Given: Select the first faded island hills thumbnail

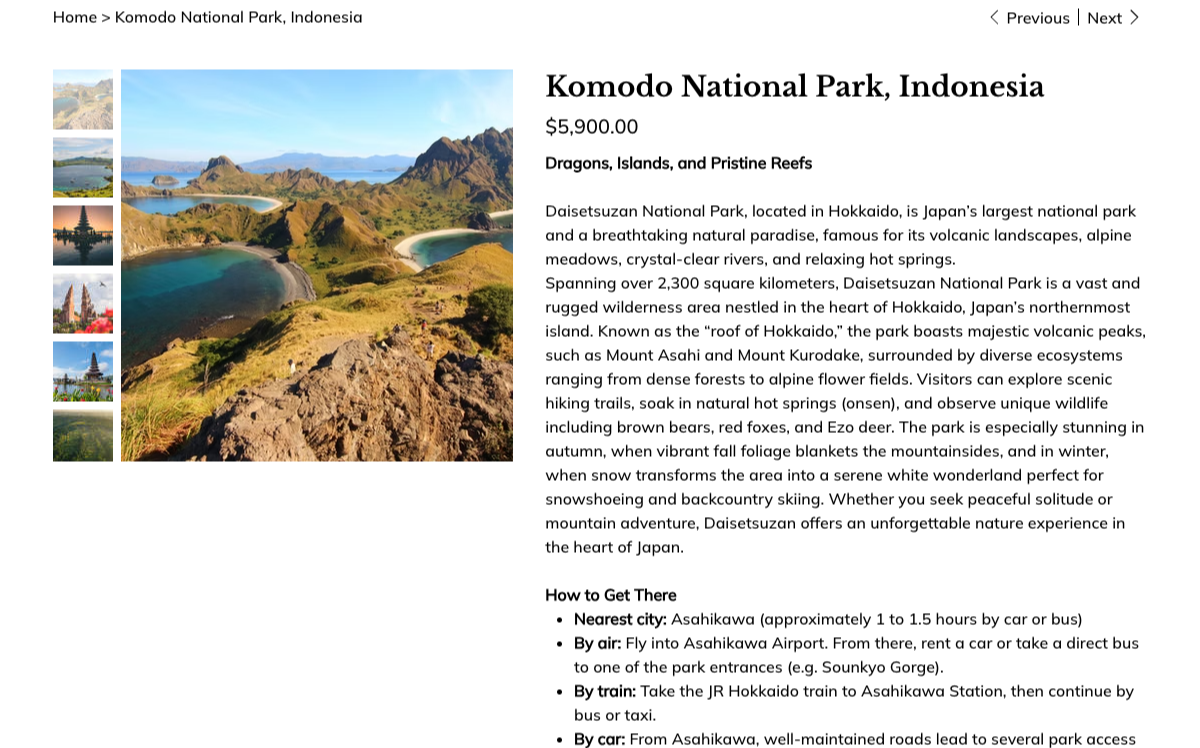Looking at the screenshot, I should [x=83, y=99].
